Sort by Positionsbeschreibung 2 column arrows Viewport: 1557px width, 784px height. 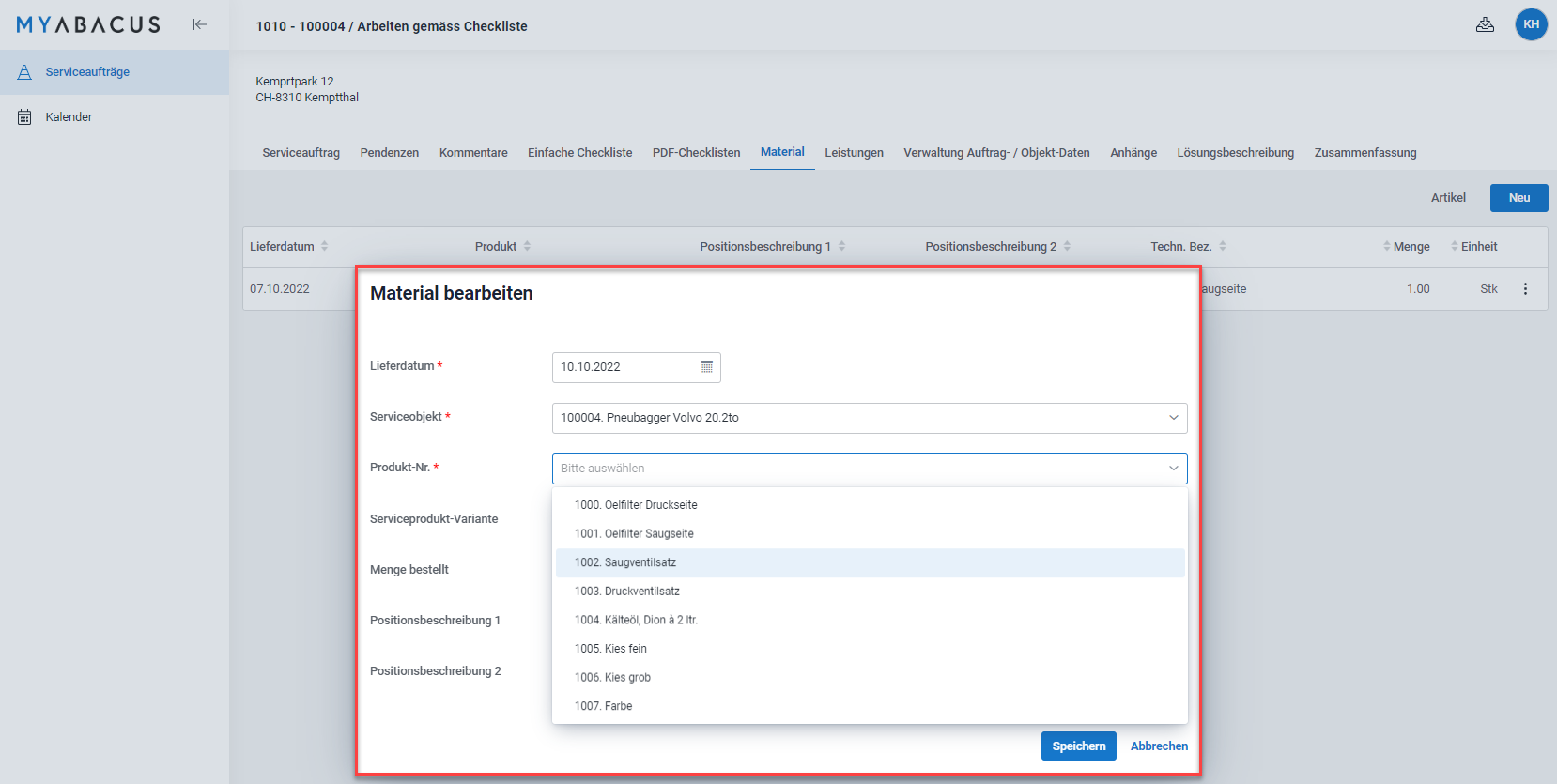[x=1067, y=246]
